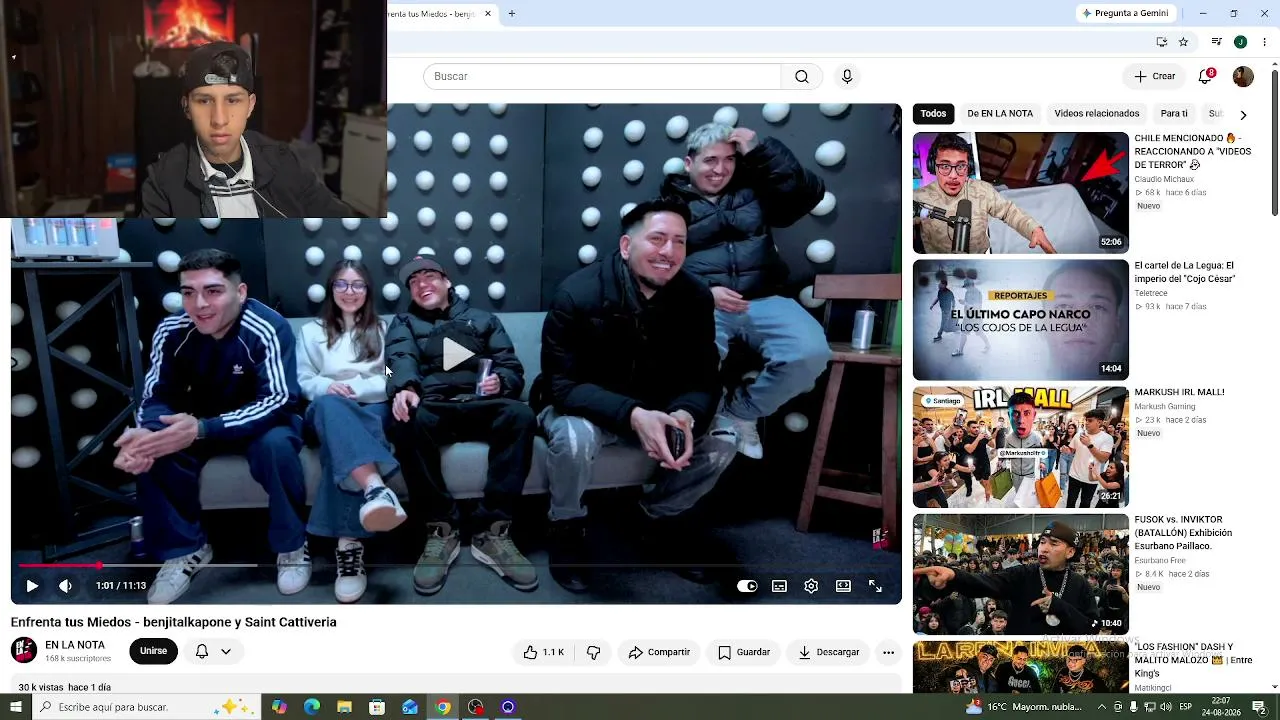
Task: Click the Compartir share button
Action: pos(659,652)
